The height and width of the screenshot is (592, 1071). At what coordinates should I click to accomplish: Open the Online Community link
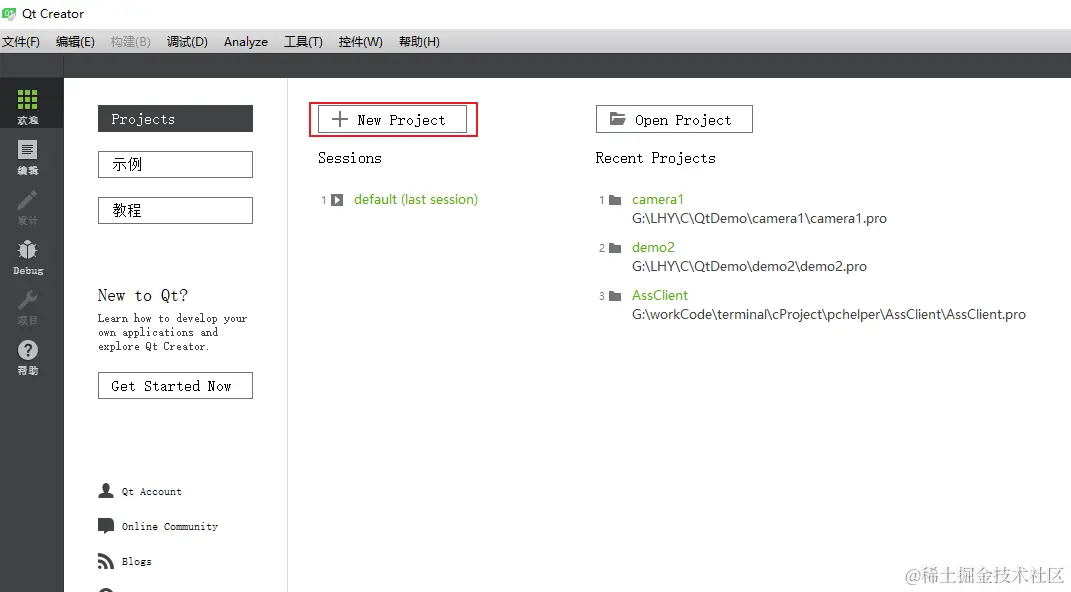tap(170, 526)
